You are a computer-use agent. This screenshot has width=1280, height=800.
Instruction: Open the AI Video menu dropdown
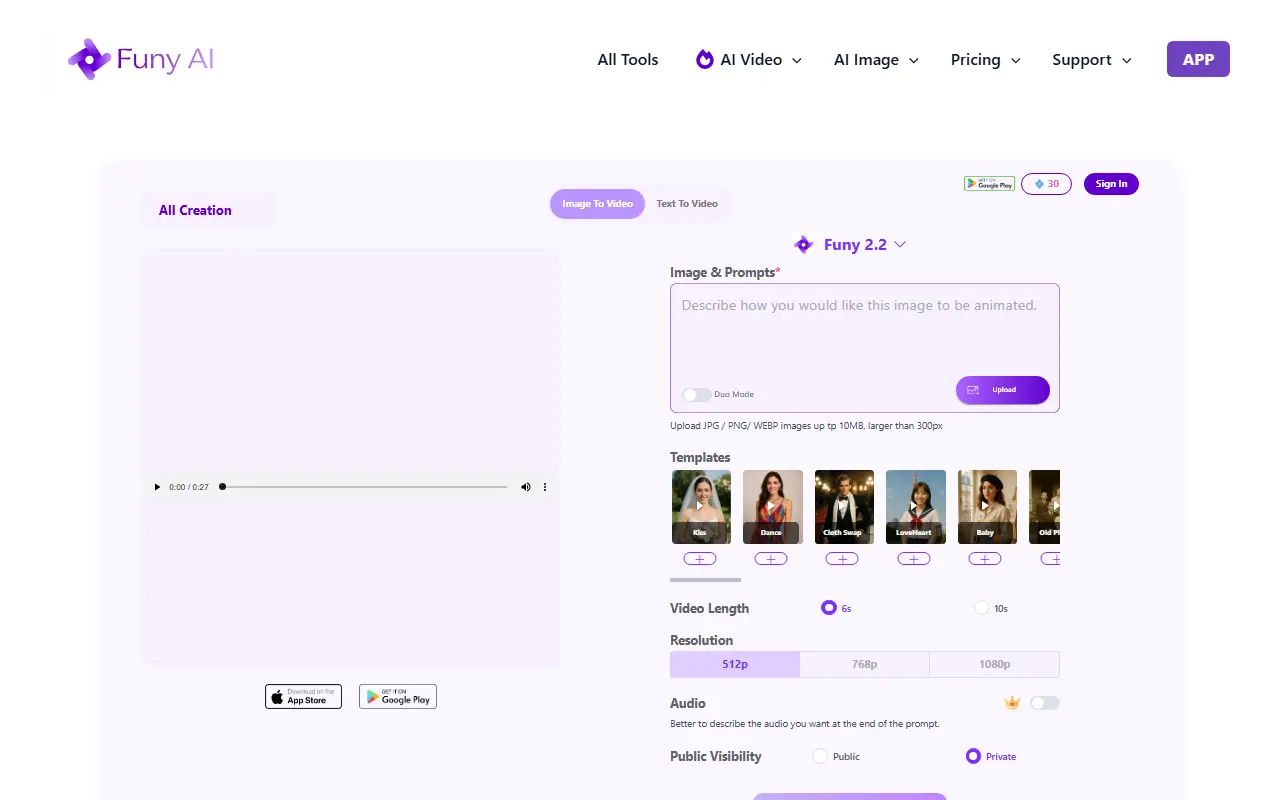coord(749,60)
